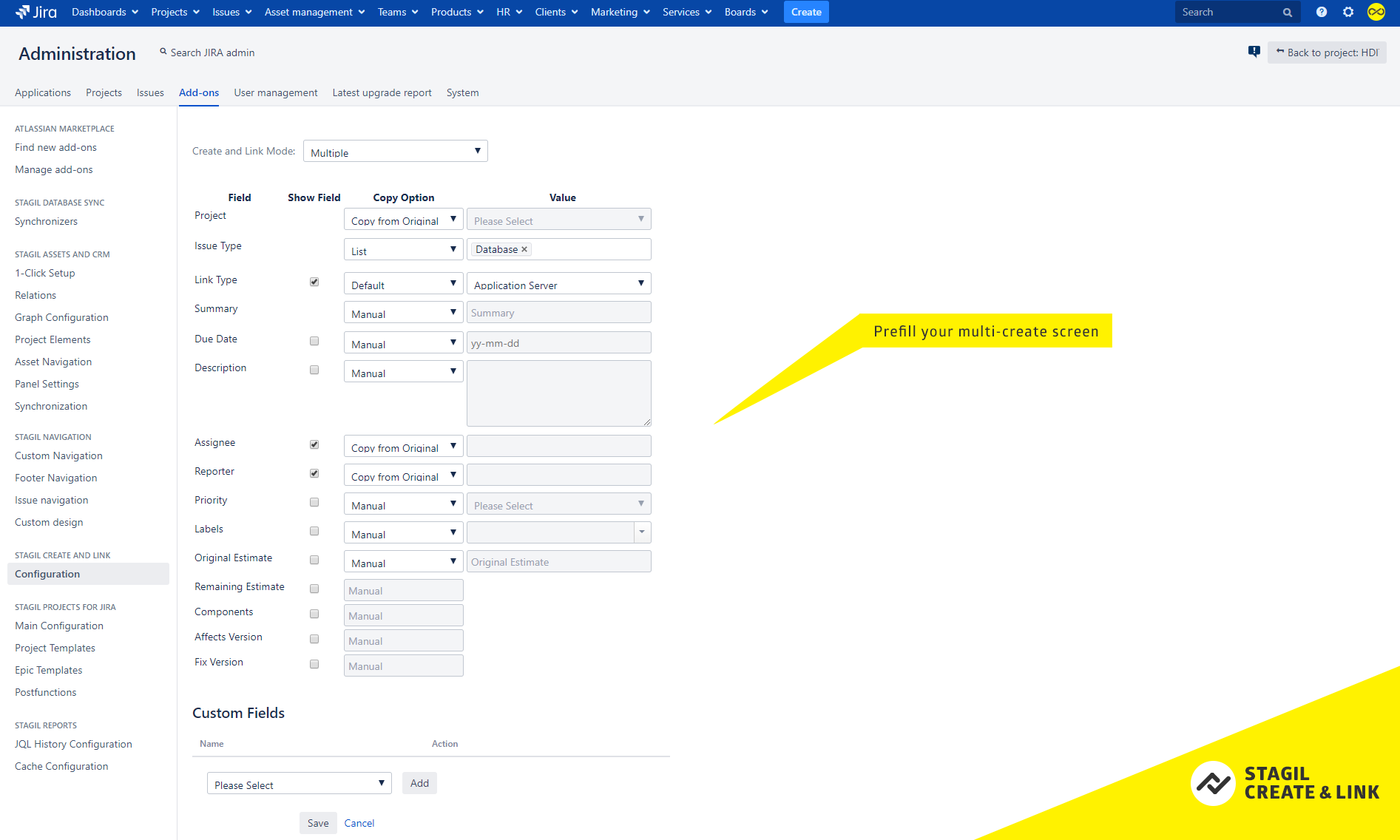1400x840 pixels.
Task: Open the Marketing menu
Action: coord(620,12)
